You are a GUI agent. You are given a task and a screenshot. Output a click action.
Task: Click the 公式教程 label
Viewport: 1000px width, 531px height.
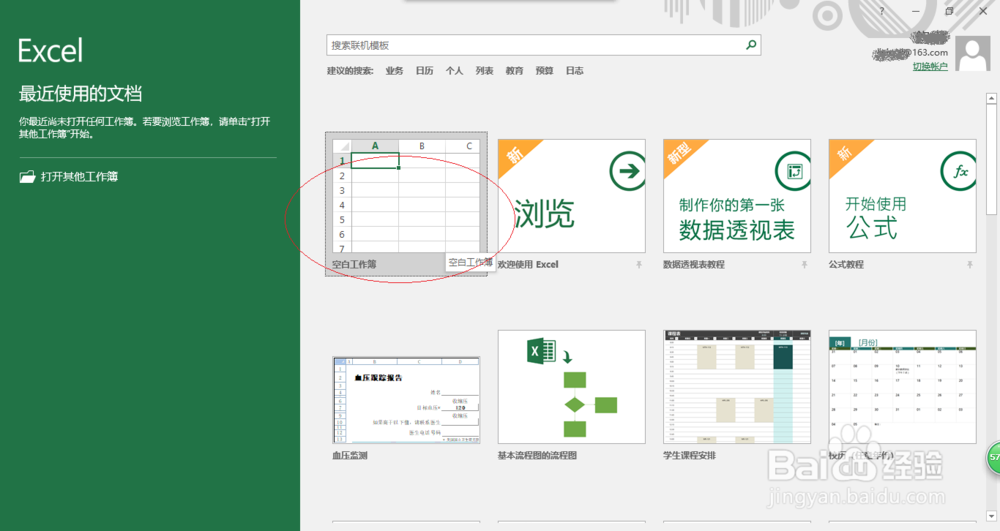point(846,265)
